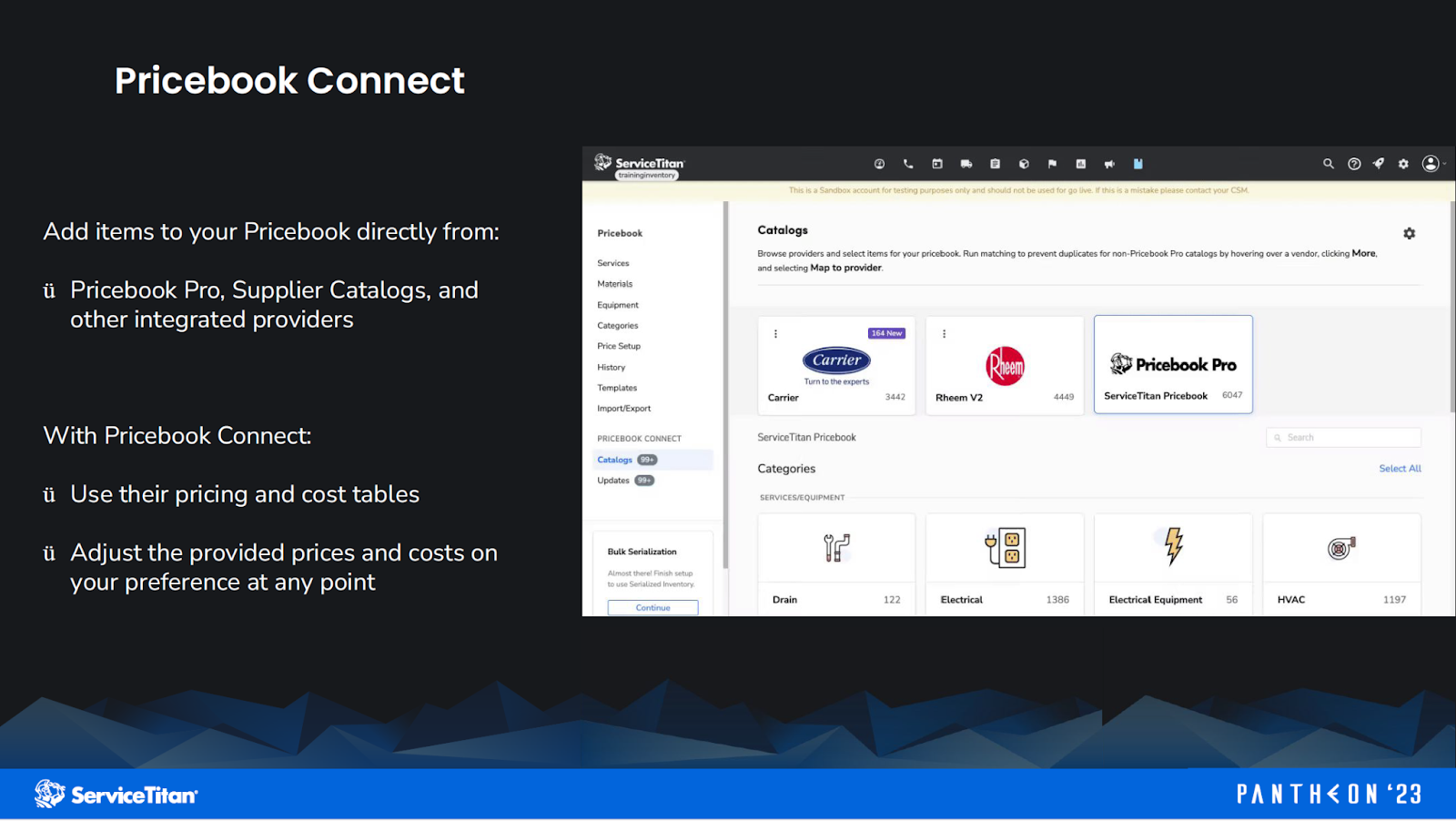Select the inventory box icon
Screen dimensions: 1456x821
click(1024, 164)
